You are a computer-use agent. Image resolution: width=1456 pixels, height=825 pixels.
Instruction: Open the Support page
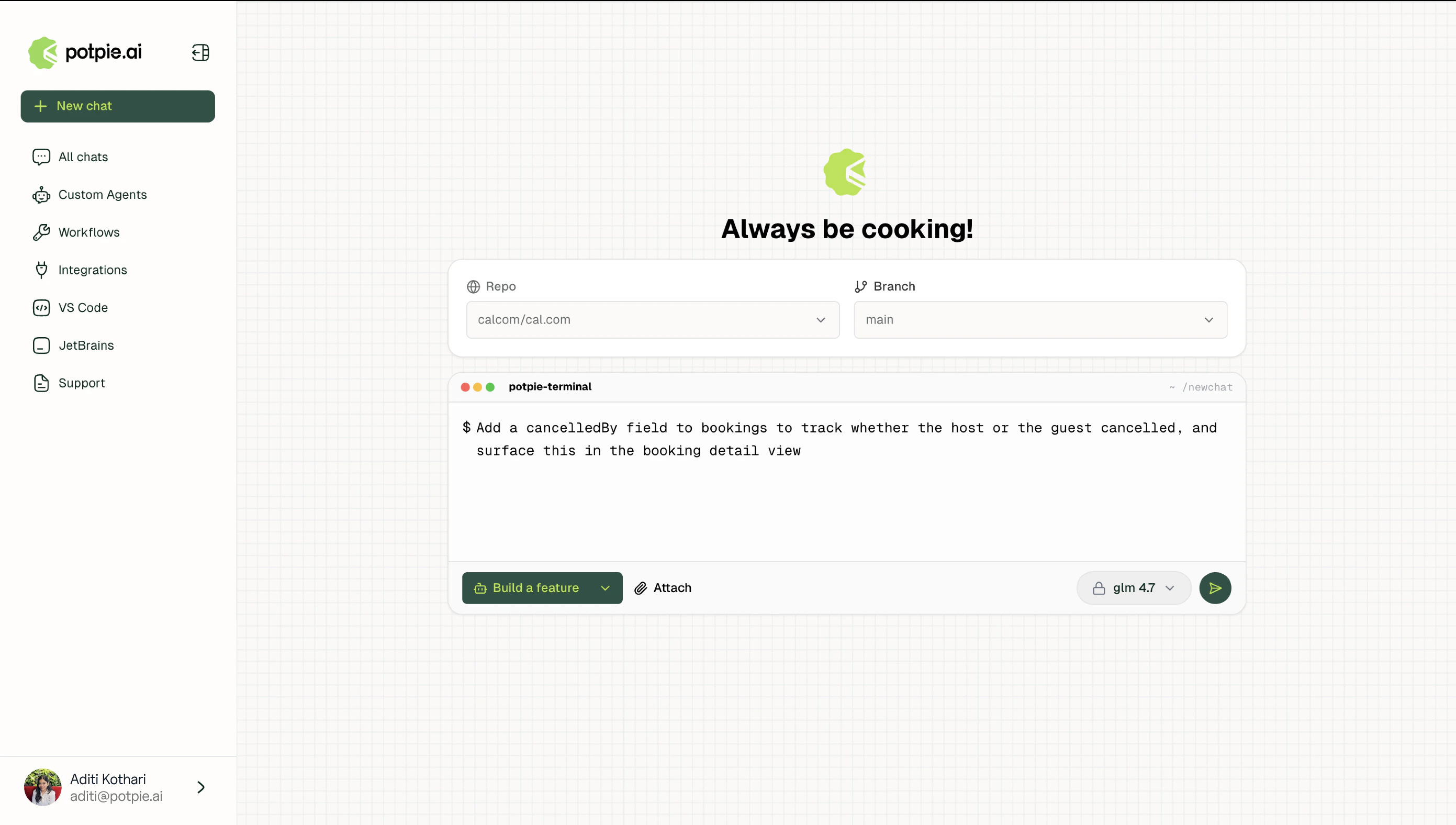[82, 383]
